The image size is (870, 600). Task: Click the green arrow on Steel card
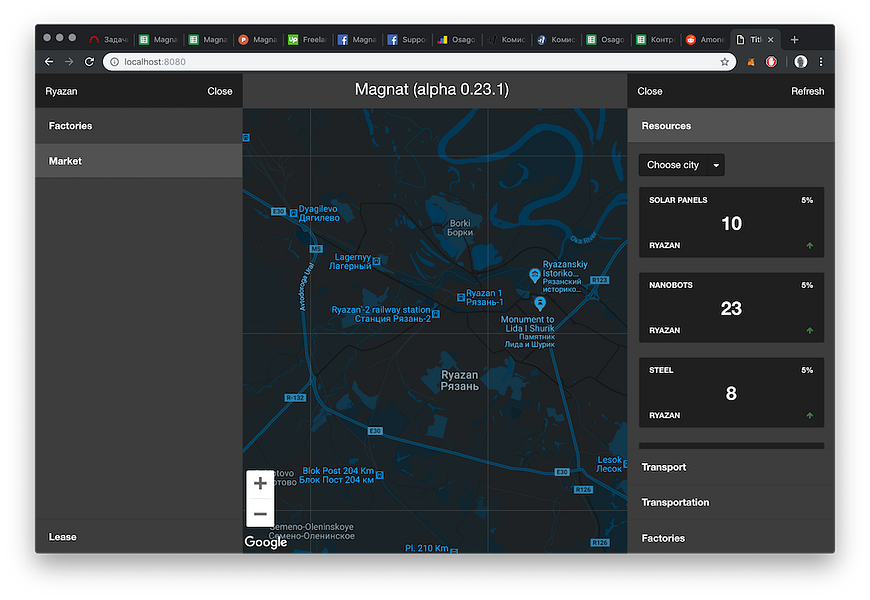coord(810,415)
